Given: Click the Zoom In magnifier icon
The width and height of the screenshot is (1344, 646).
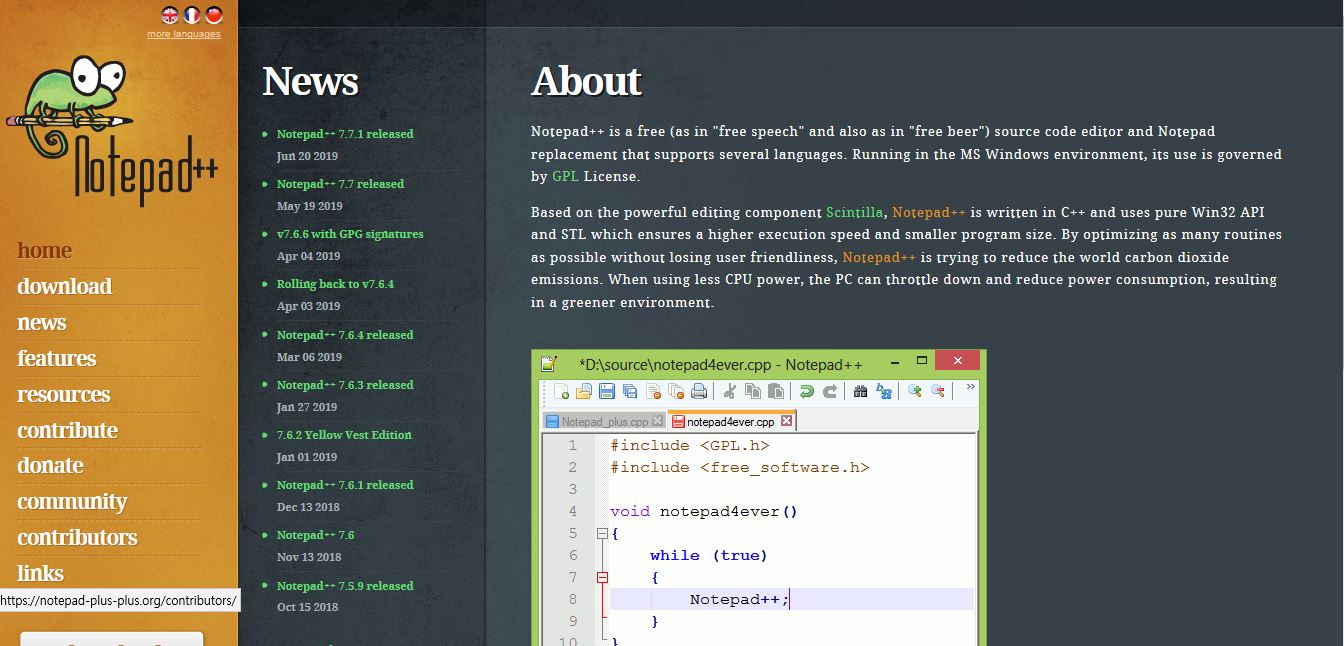Looking at the screenshot, I should tap(915, 393).
